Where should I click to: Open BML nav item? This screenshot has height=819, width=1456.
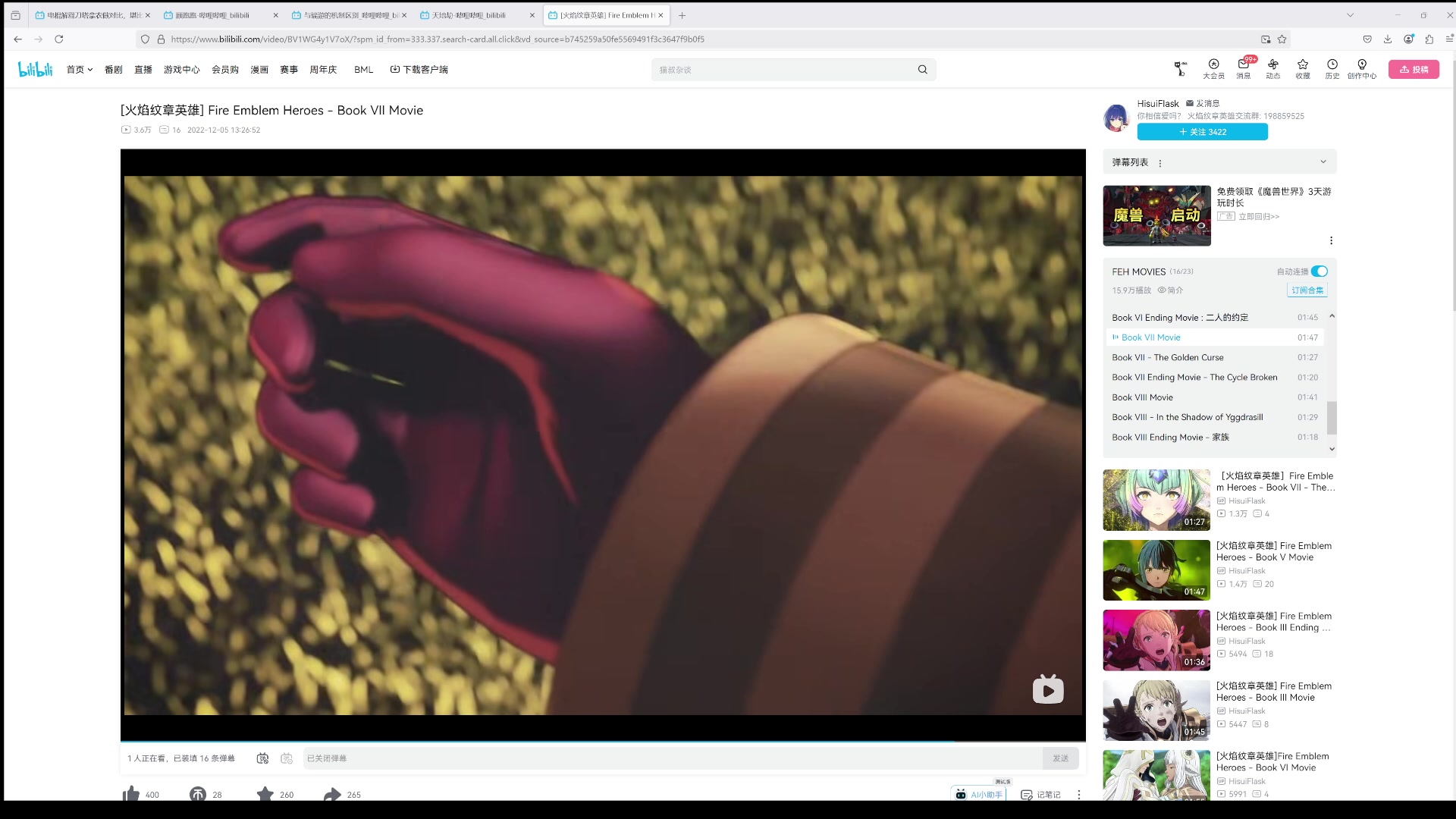tap(364, 70)
